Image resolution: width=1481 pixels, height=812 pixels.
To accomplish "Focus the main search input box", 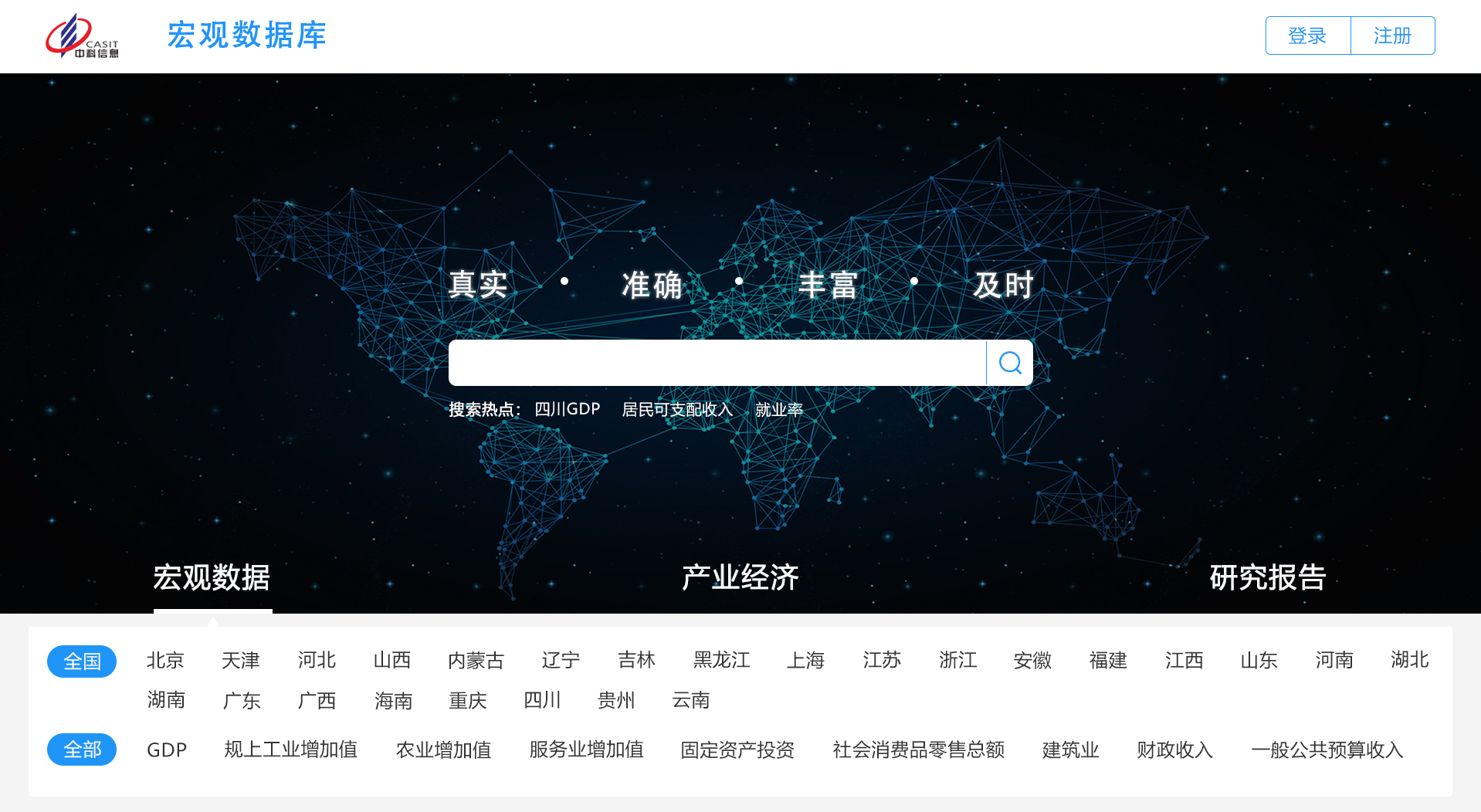I will point(717,363).
